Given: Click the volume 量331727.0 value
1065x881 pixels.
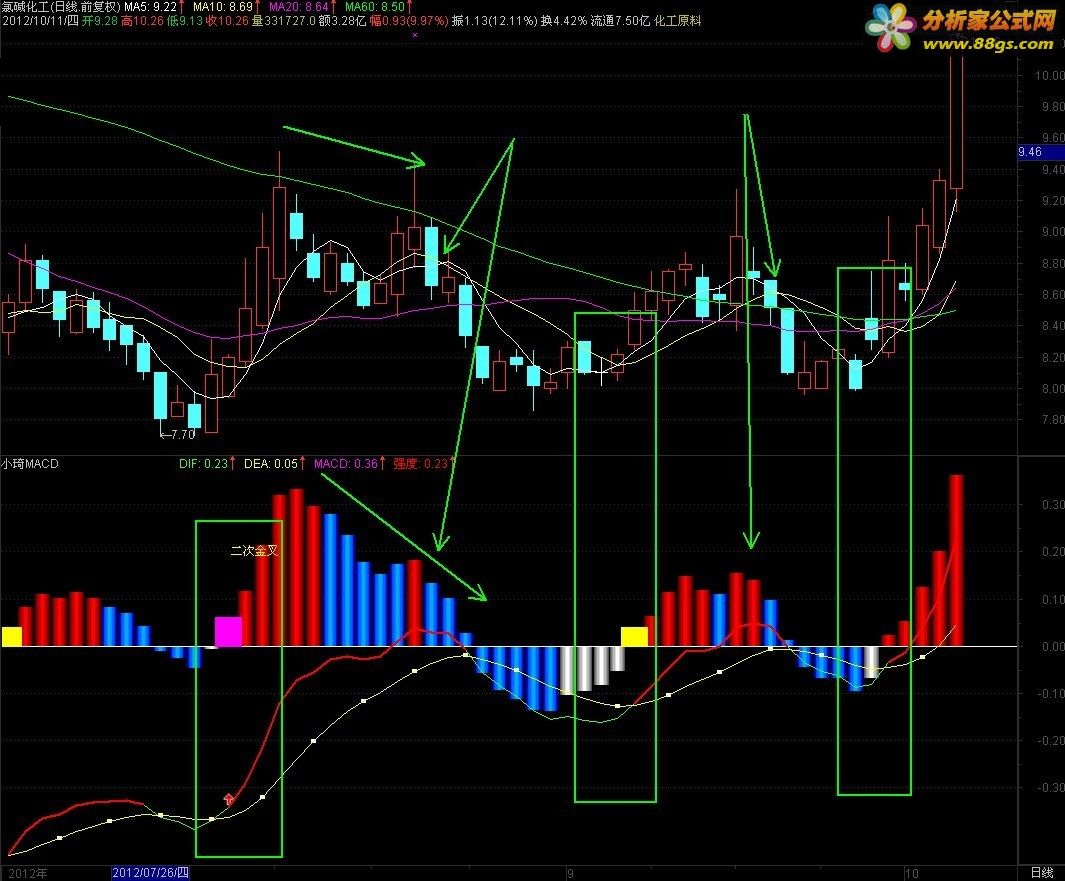Looking at the screenshot, I should pos(283,21).
